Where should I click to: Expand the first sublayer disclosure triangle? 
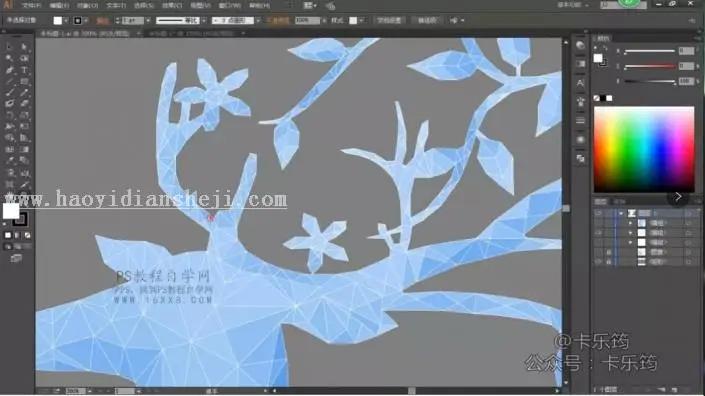[x=630, y=223]
